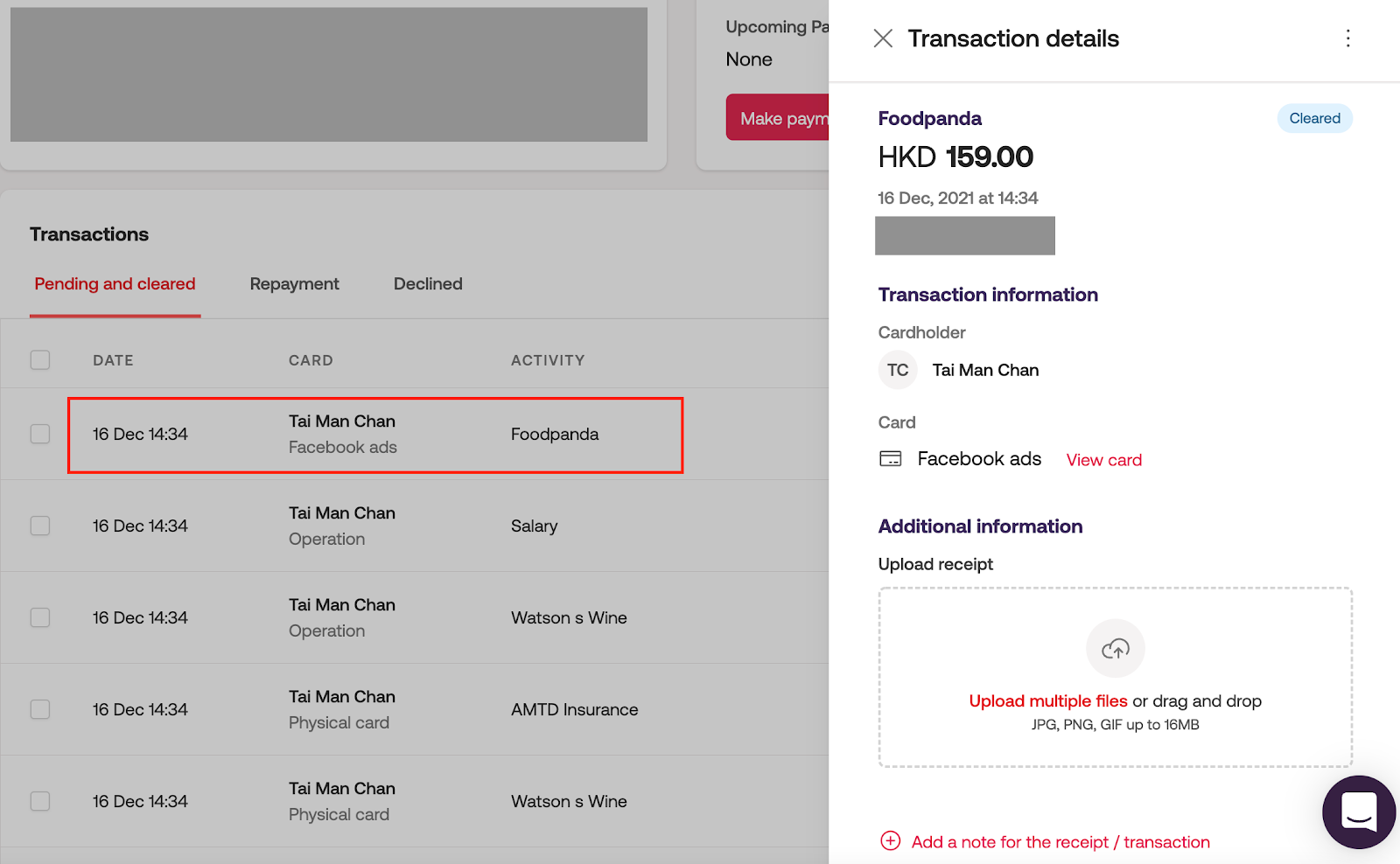Click the plus icon to add note

click(890, 841)
